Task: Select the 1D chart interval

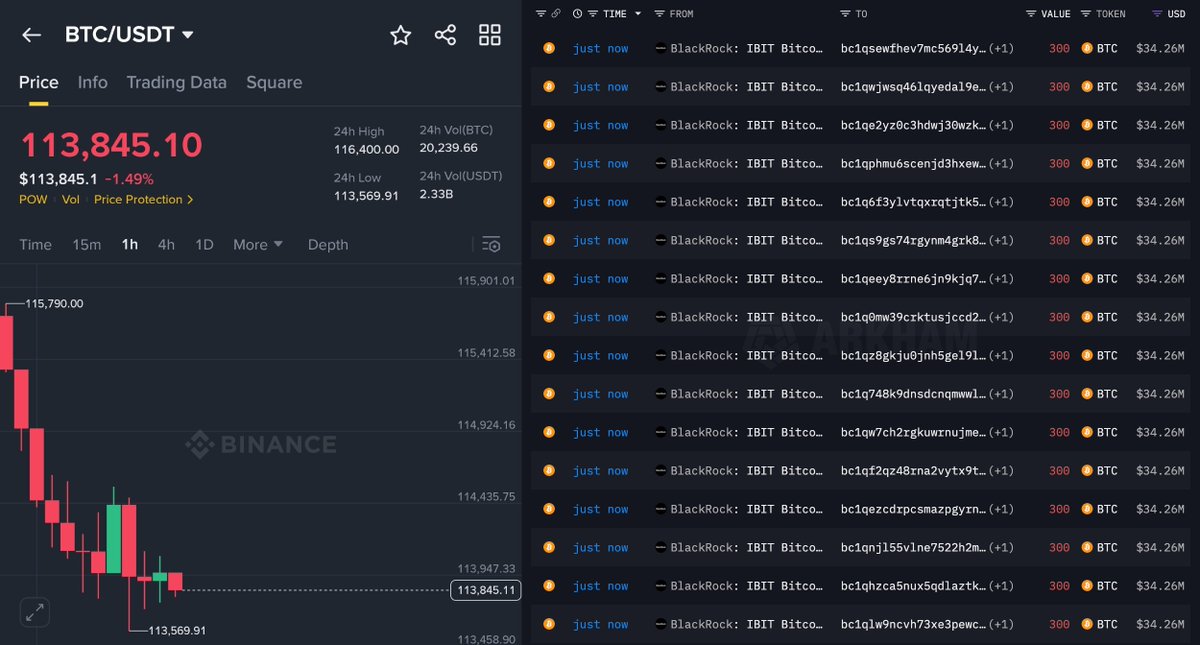Action: (x=204, y=245)
